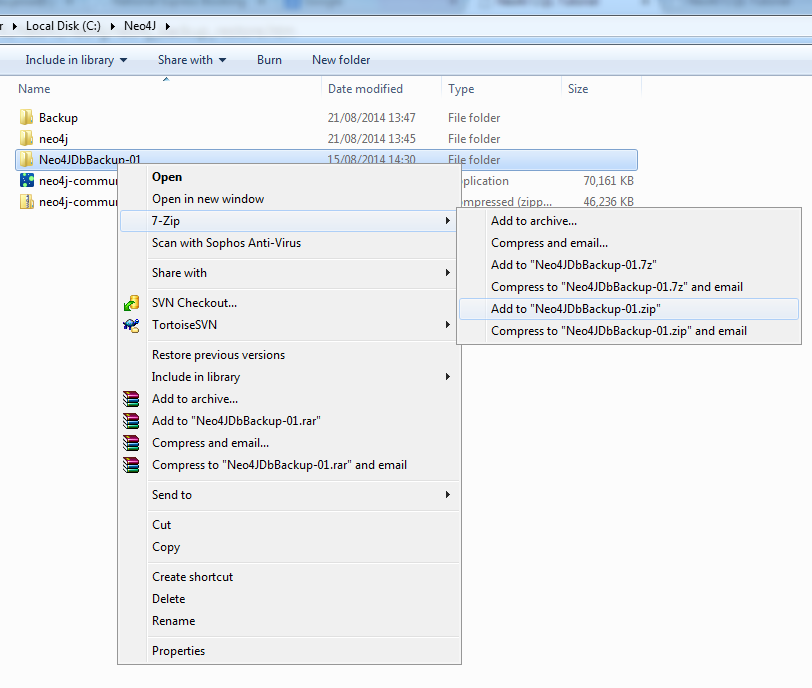
Task: Expand the Share with submenu arrow in context menu
Action: (x=447, y=273)
